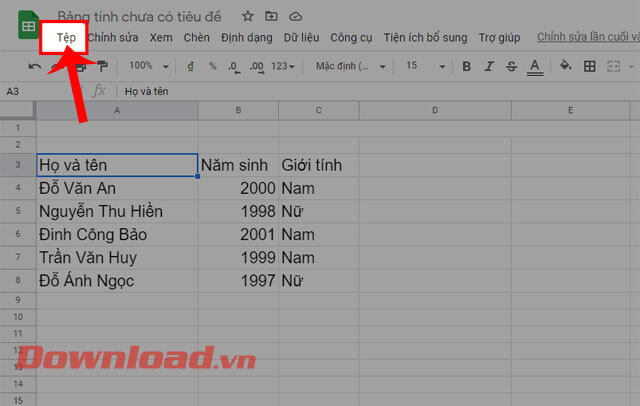Click the merge cells icon
640x406 pixels.
[613, 66]
